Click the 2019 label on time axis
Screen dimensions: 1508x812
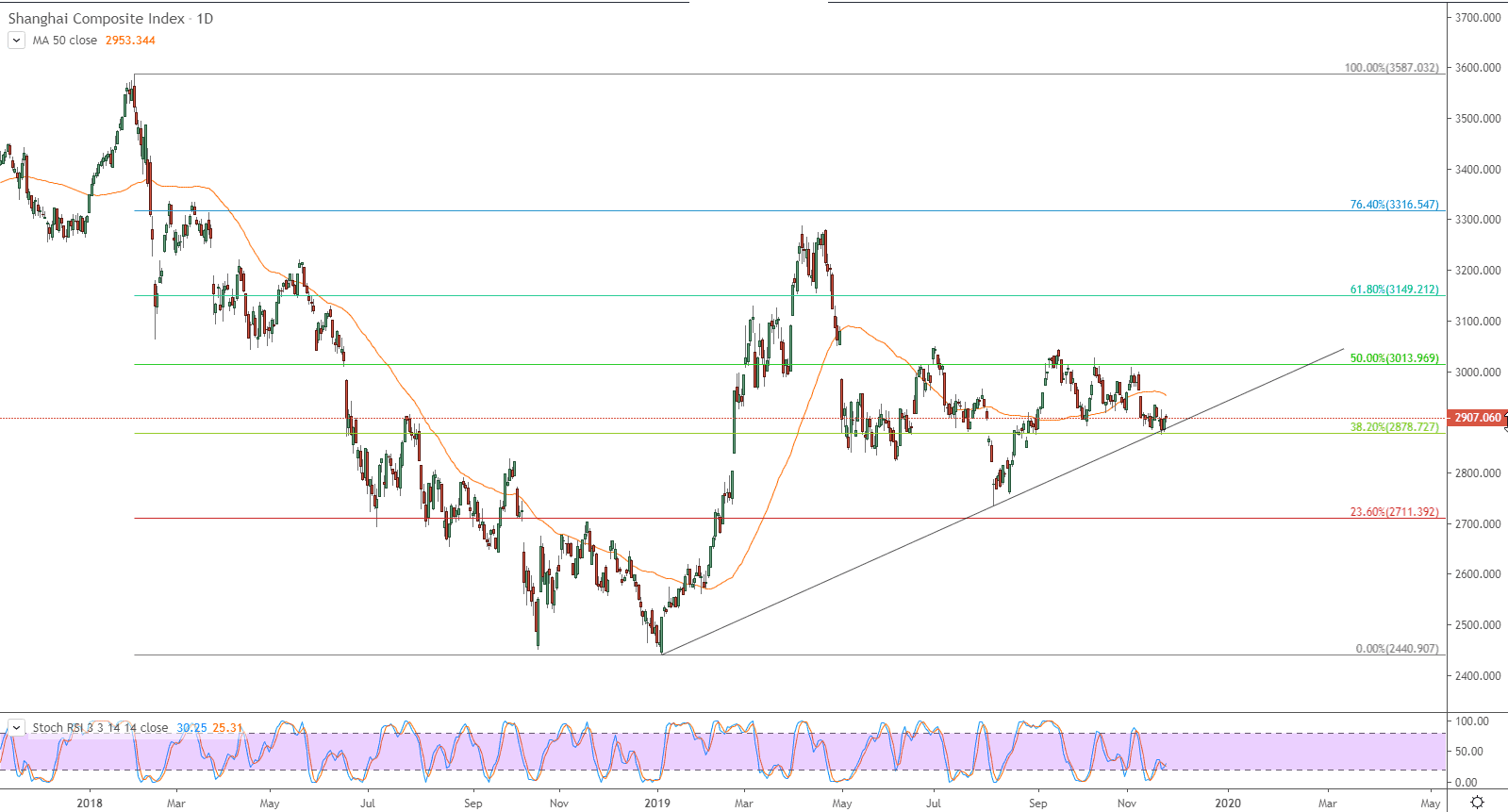(x=657, y=804)
